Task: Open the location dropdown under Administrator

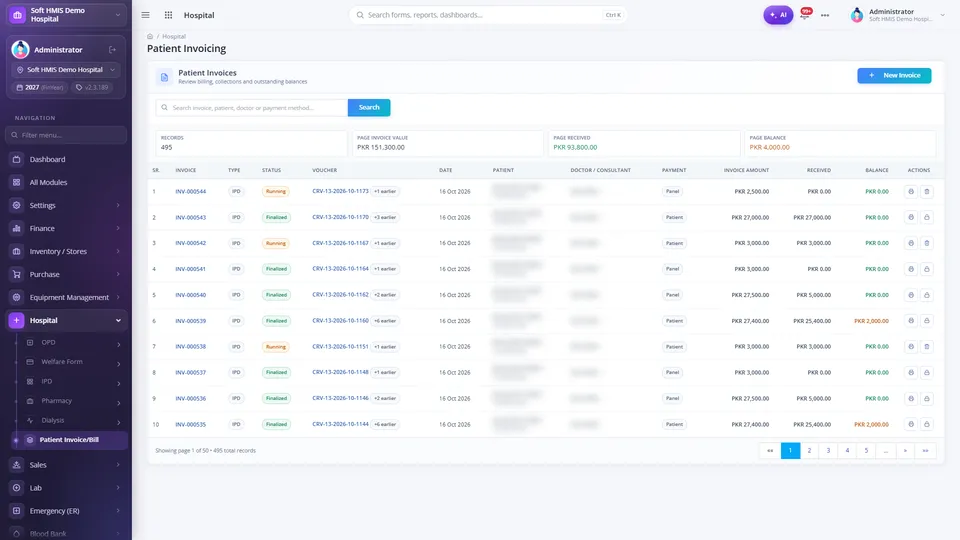Action: tap(66, 70)
